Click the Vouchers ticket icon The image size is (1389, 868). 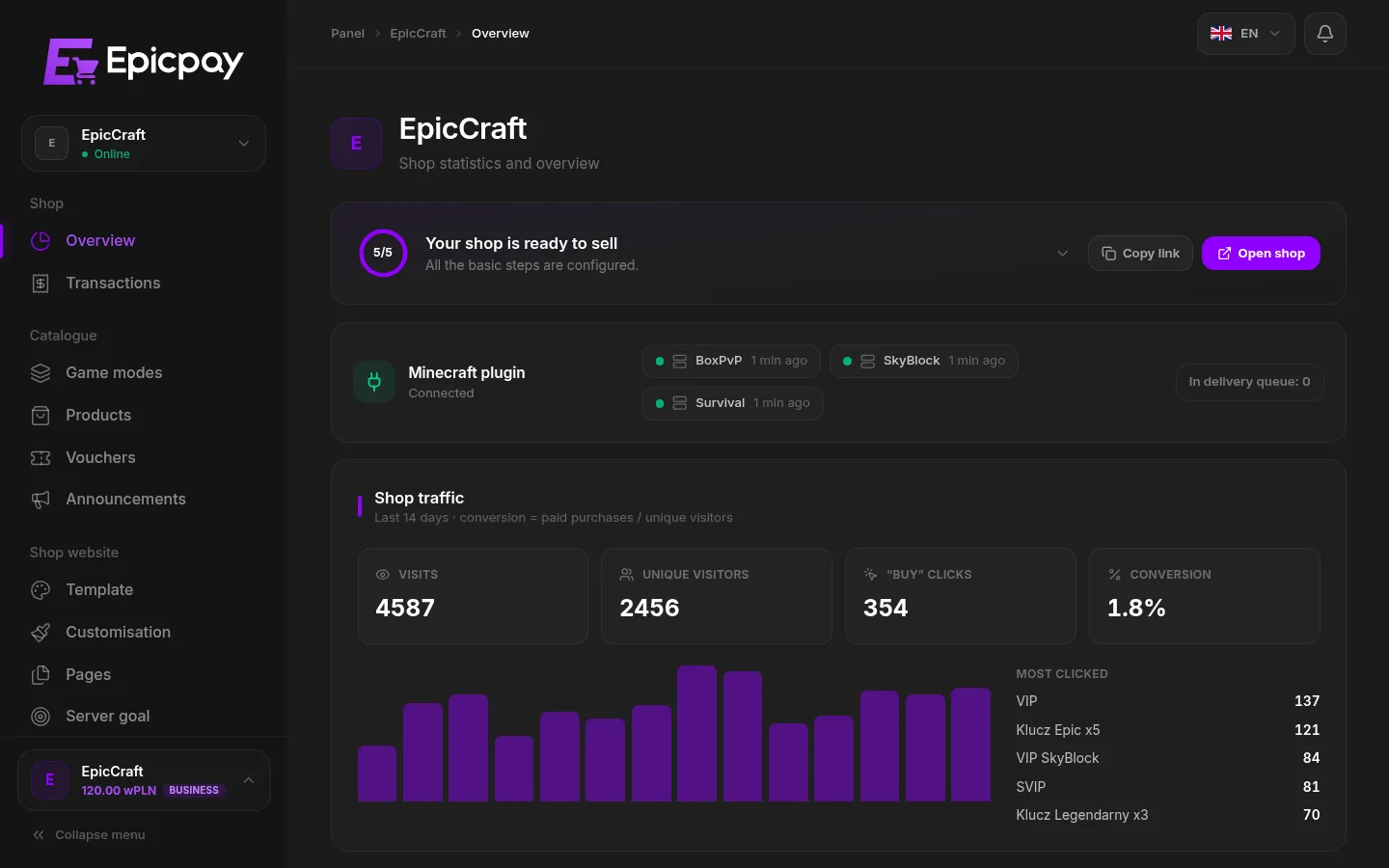(x=41, y=458)
